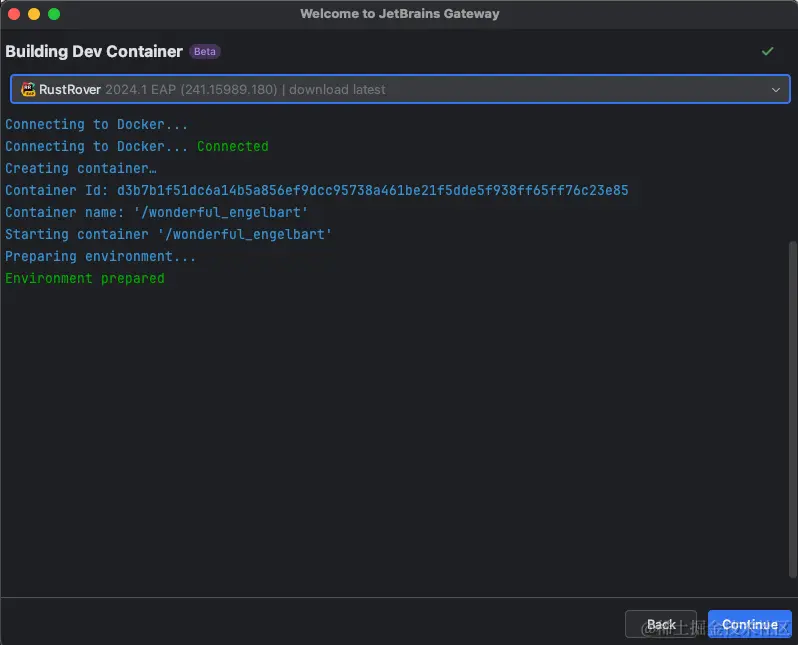Screen dimensions: 798x645
Task: Click the RustRover logo icon
Action: pos(28,89)
